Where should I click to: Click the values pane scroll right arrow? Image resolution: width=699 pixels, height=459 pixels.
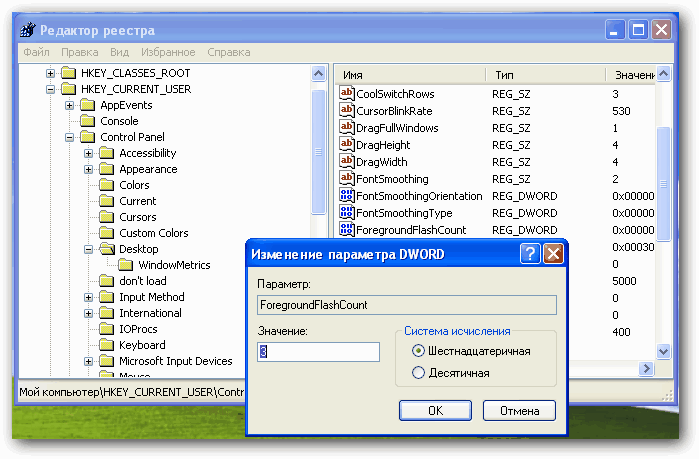pos(646,369)
